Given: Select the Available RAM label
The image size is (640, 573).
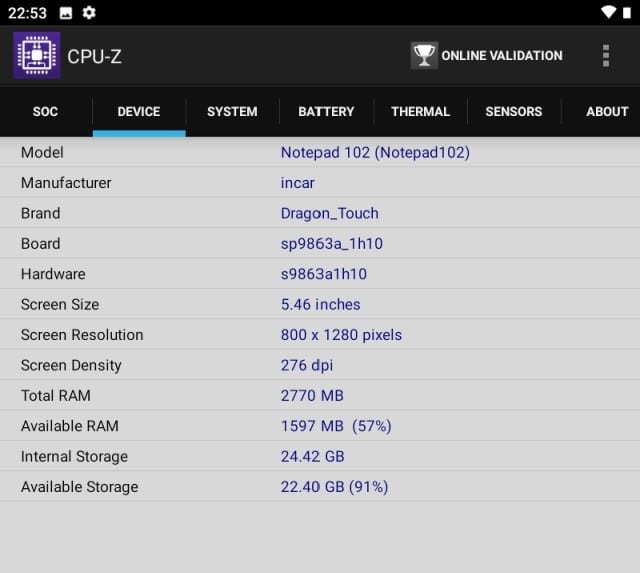Looking at the screenshot, I should tap(70, 426).
